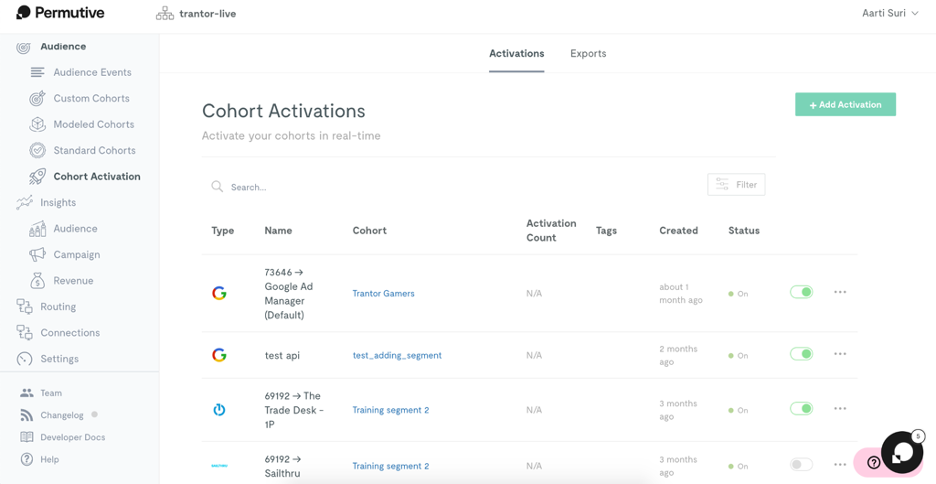Open Campaign megaphone icon

(x=38, y=255)
